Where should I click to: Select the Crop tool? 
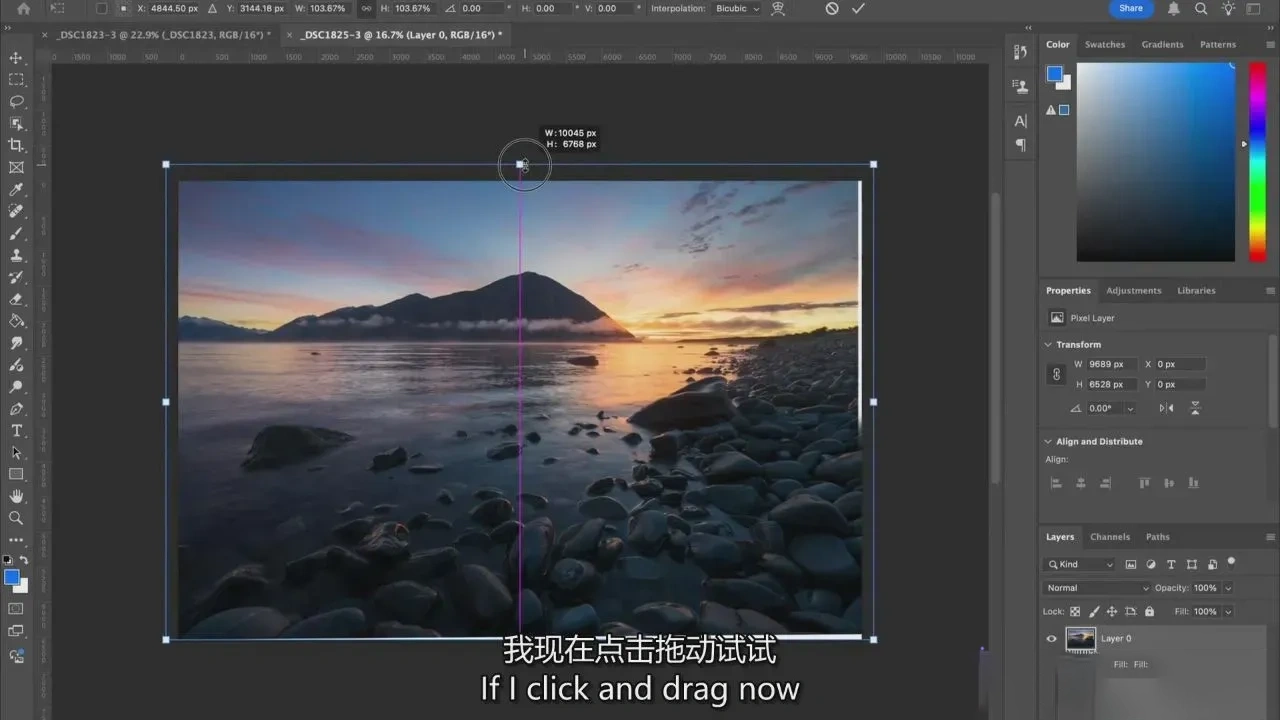point(16,146)
